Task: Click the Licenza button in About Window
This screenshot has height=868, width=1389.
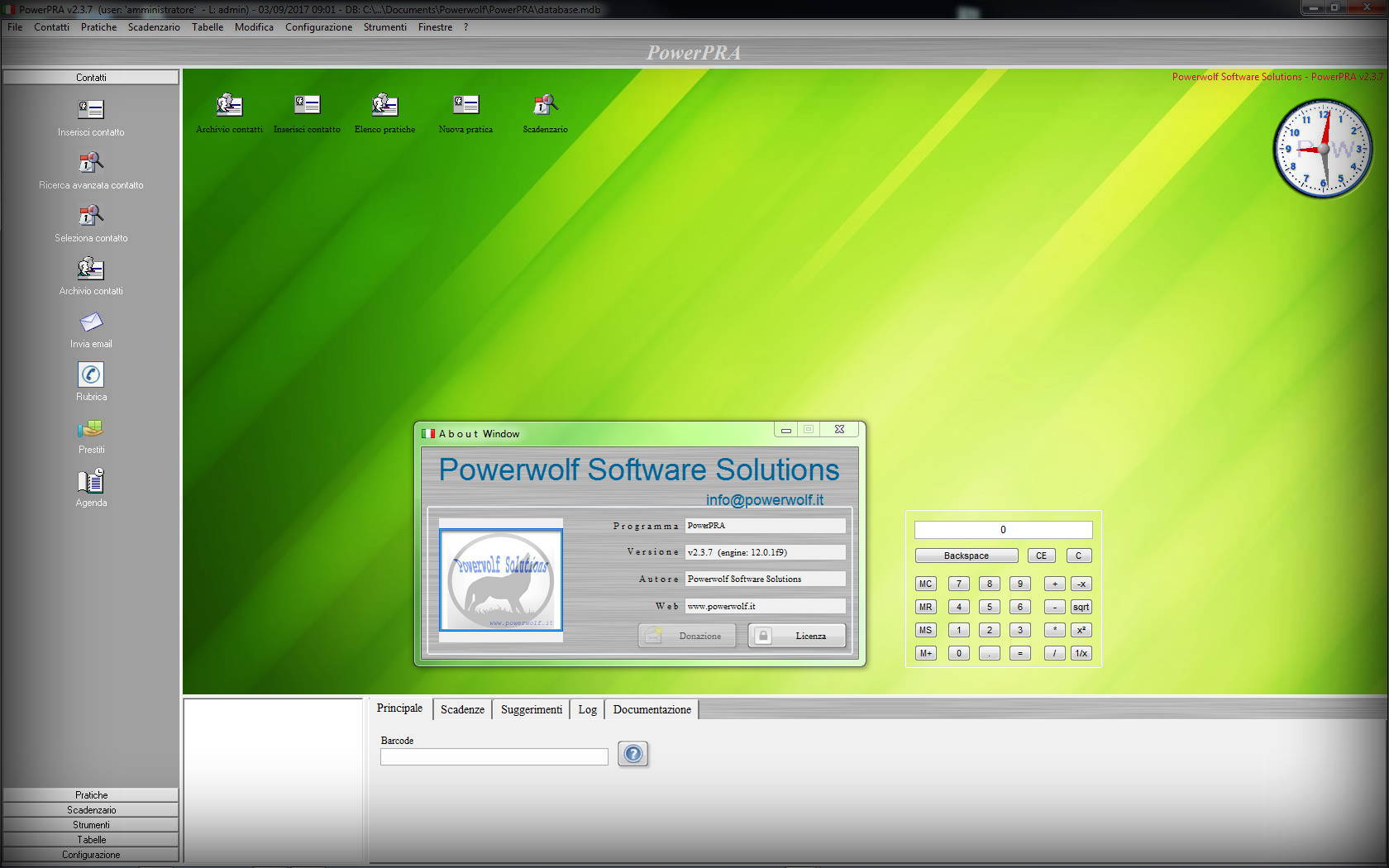Action: (797, 636)
